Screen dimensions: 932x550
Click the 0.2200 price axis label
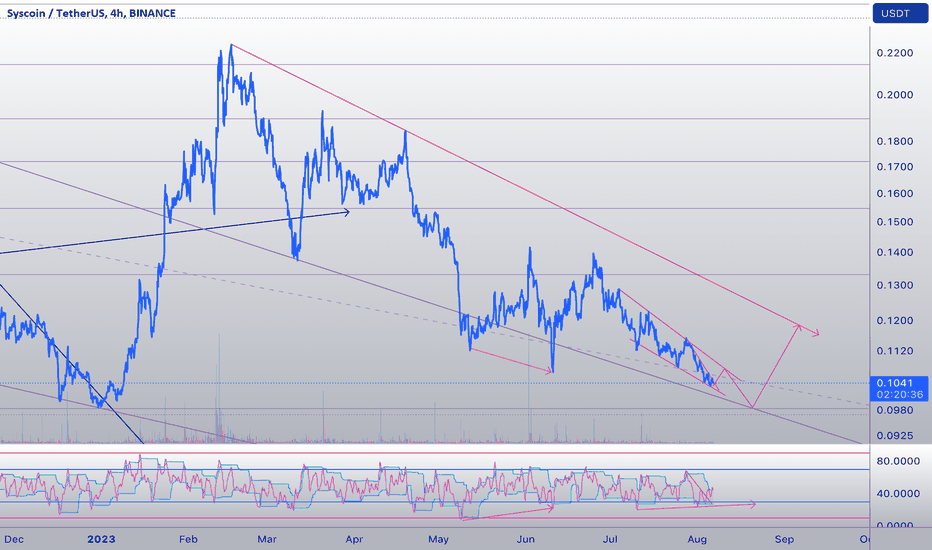coord(895,53)
